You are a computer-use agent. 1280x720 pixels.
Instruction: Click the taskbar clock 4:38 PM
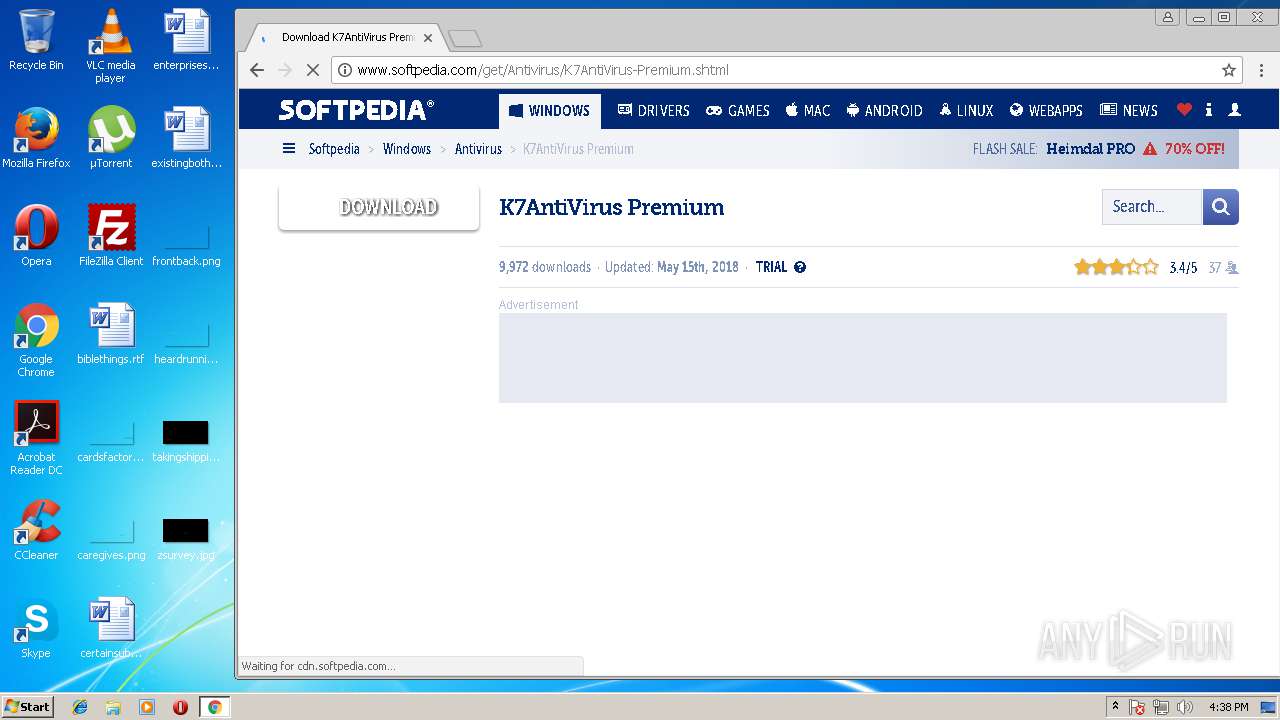click(x=1228, y=707)
